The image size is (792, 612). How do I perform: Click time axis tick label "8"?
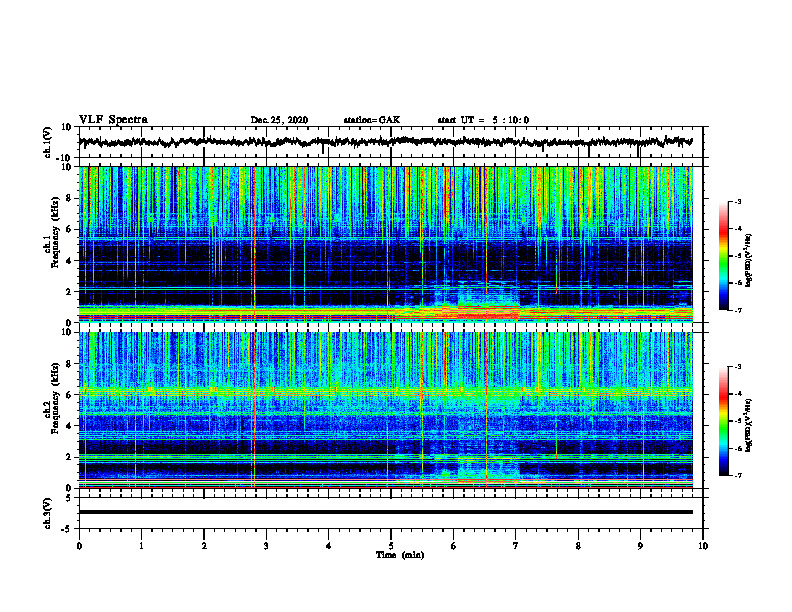coord(578,546)
